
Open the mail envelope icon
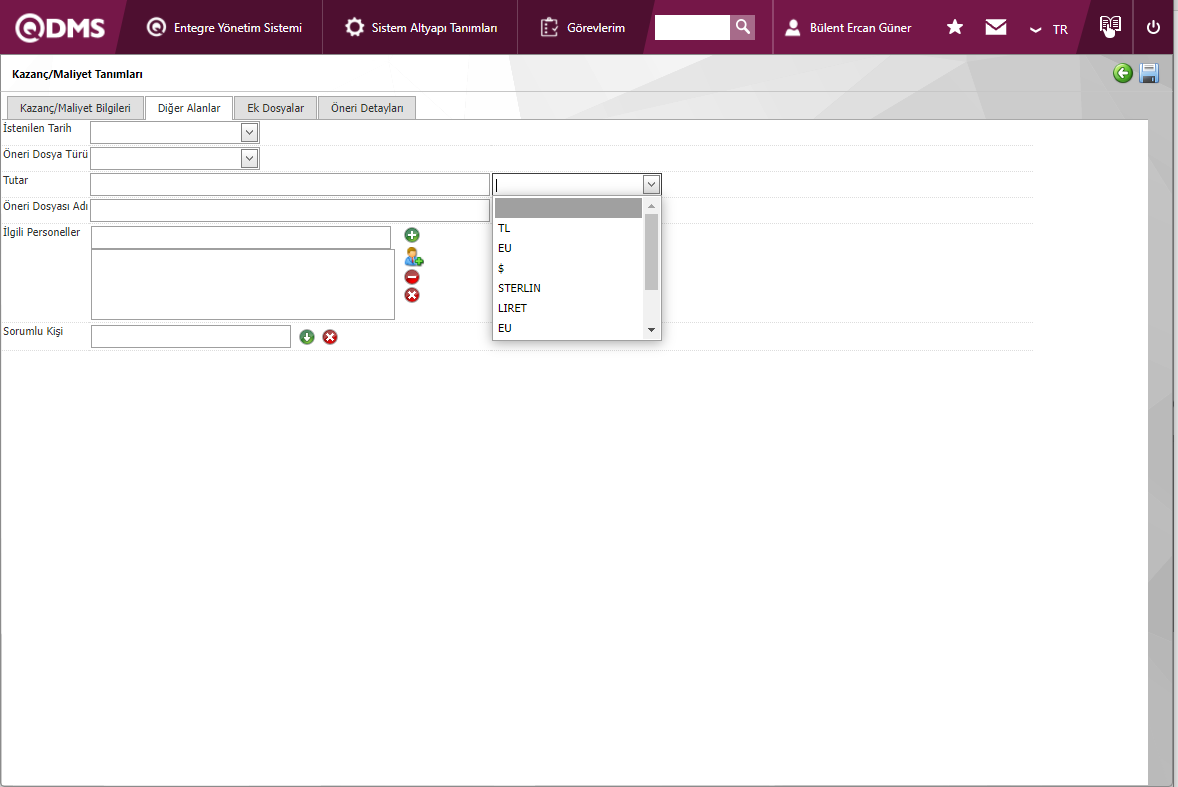click(995, 27)
